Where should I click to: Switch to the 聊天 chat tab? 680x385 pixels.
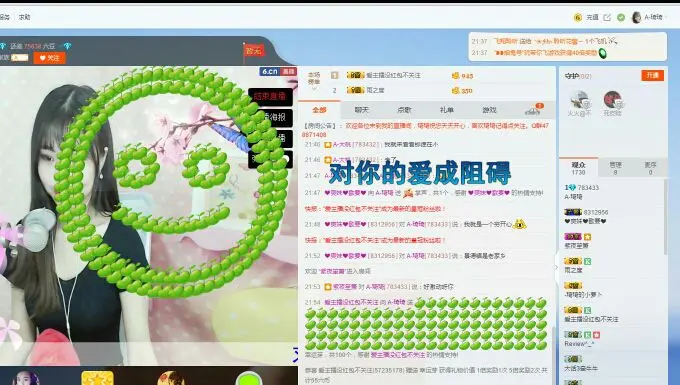click(361, 110)
